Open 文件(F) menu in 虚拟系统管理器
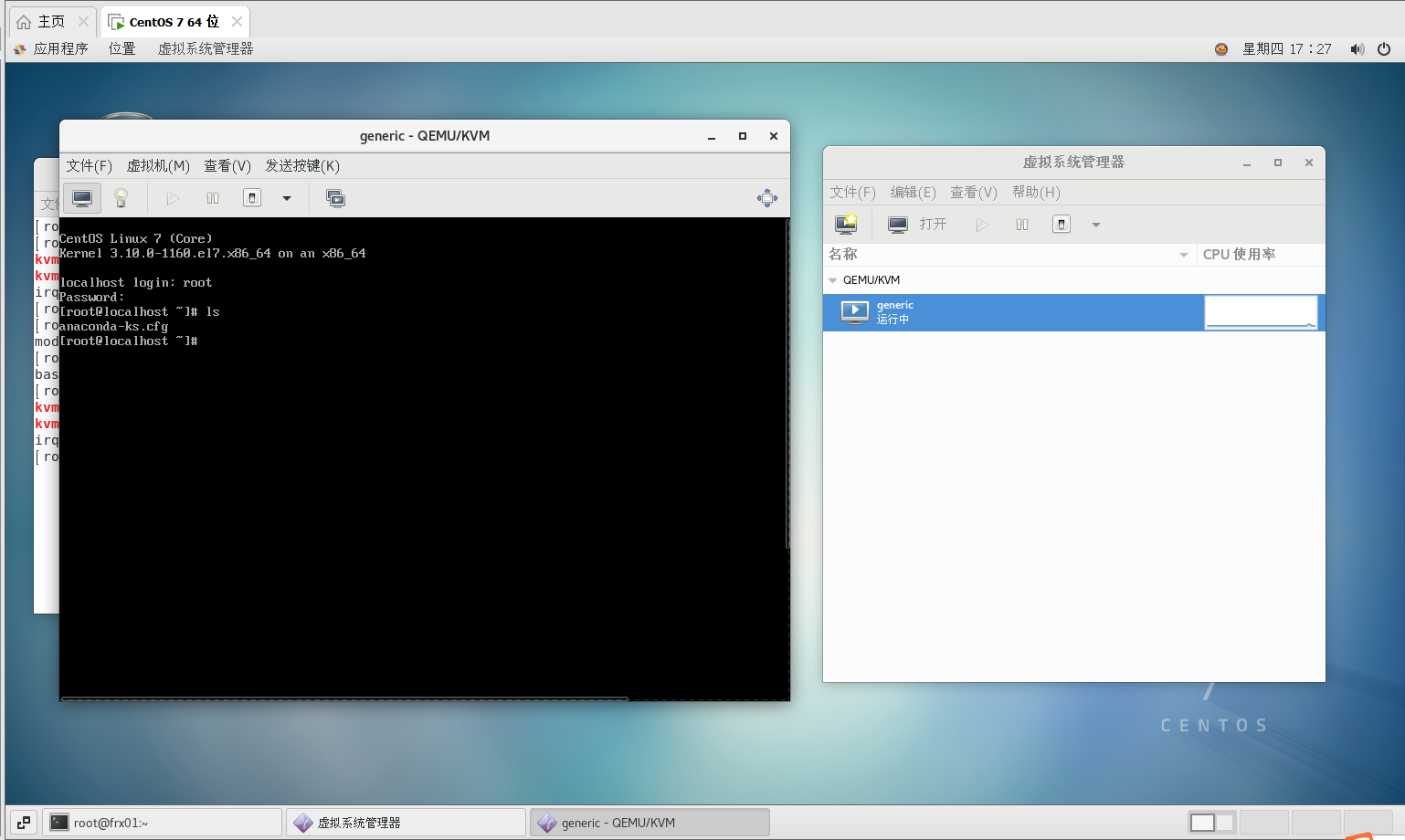 pyautogui.click(x=852, y=192)
